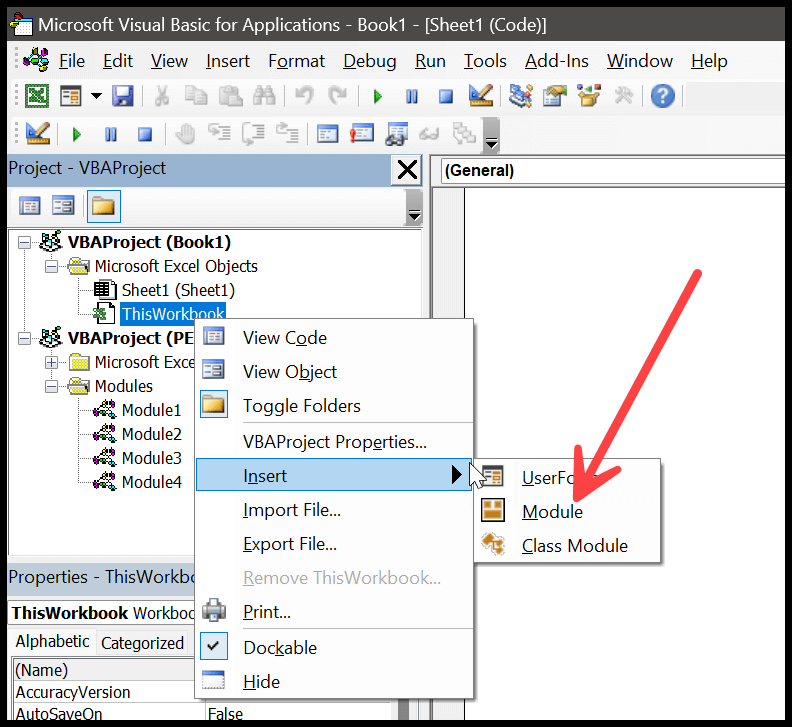The height and width of the screenshot is (727, 792).
Task: Click Break pause icon in standard toolbar
Action: (x=412, y=96)
